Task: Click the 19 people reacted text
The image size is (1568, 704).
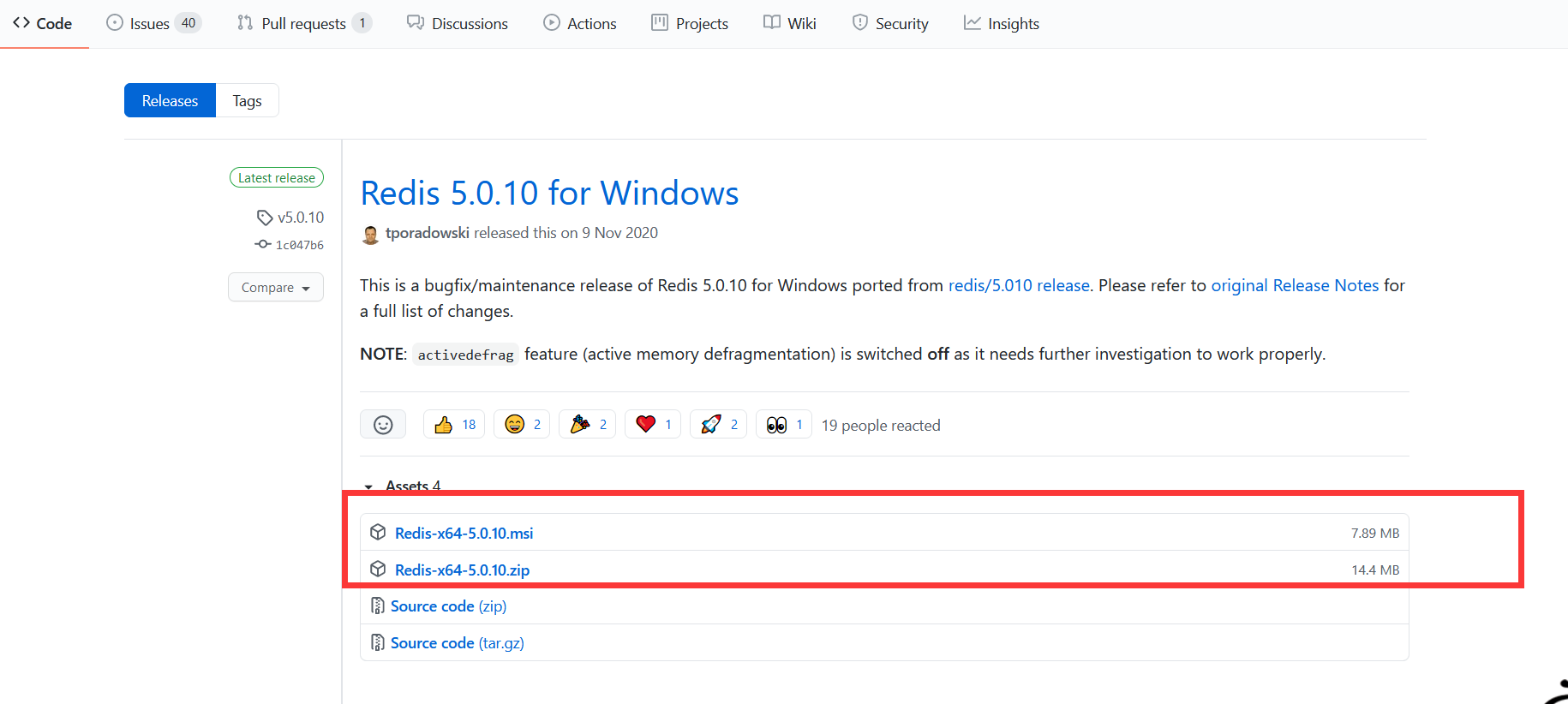Action: [x=881, y=426]
